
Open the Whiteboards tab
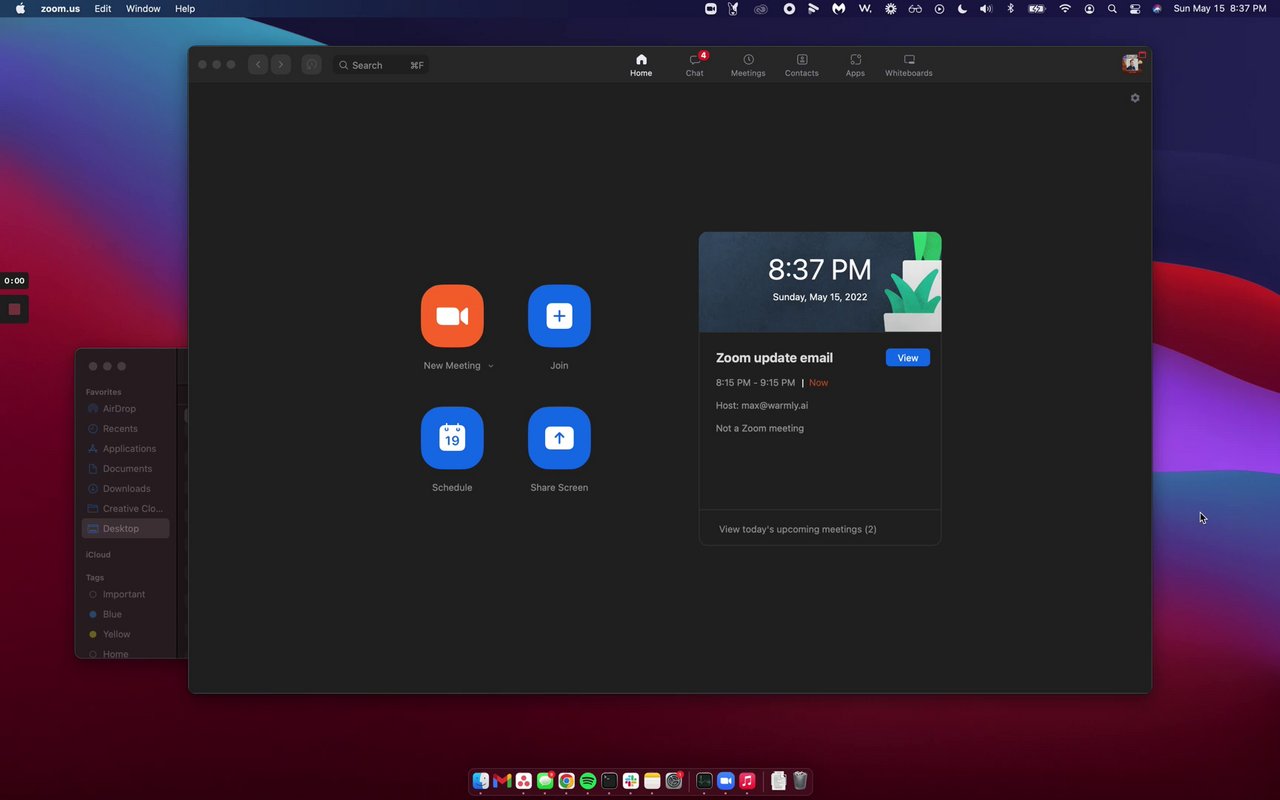pos(909,65)
